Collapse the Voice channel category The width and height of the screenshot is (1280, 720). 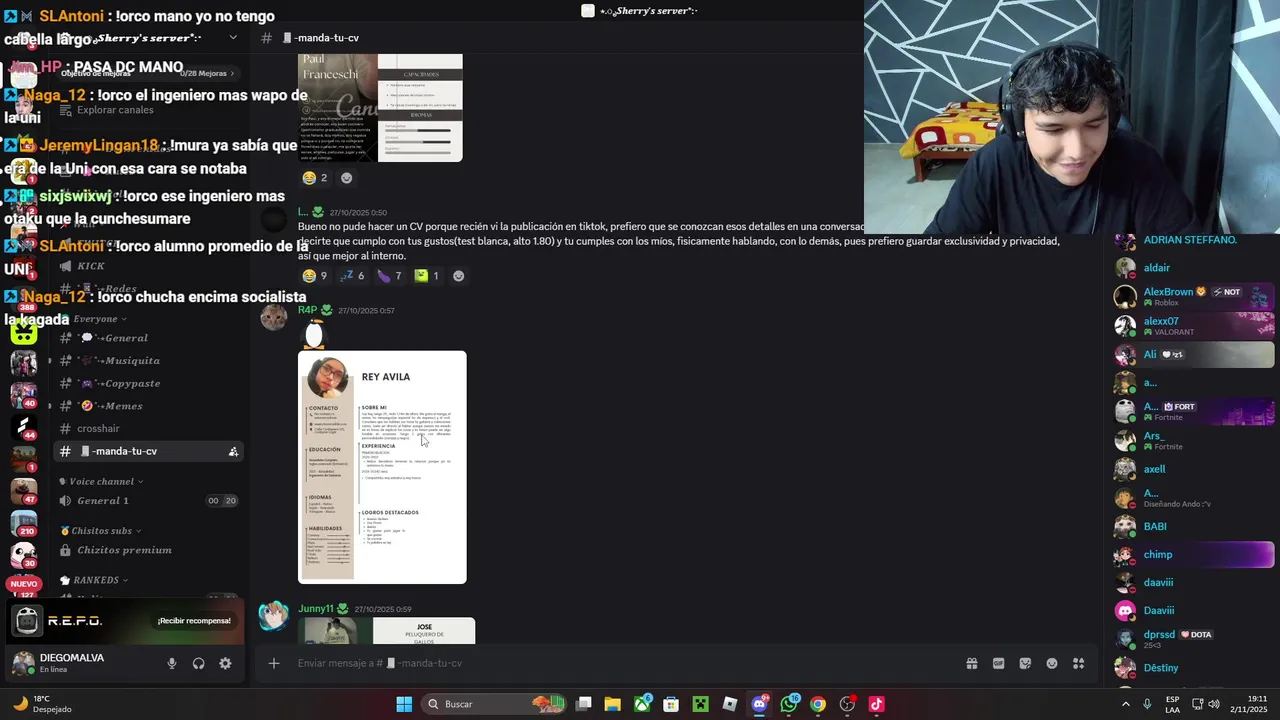101,481
